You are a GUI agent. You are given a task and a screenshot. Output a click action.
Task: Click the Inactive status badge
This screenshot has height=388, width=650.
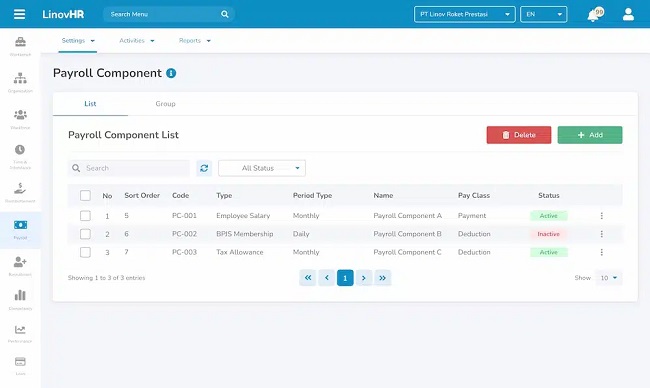[548, 234]
